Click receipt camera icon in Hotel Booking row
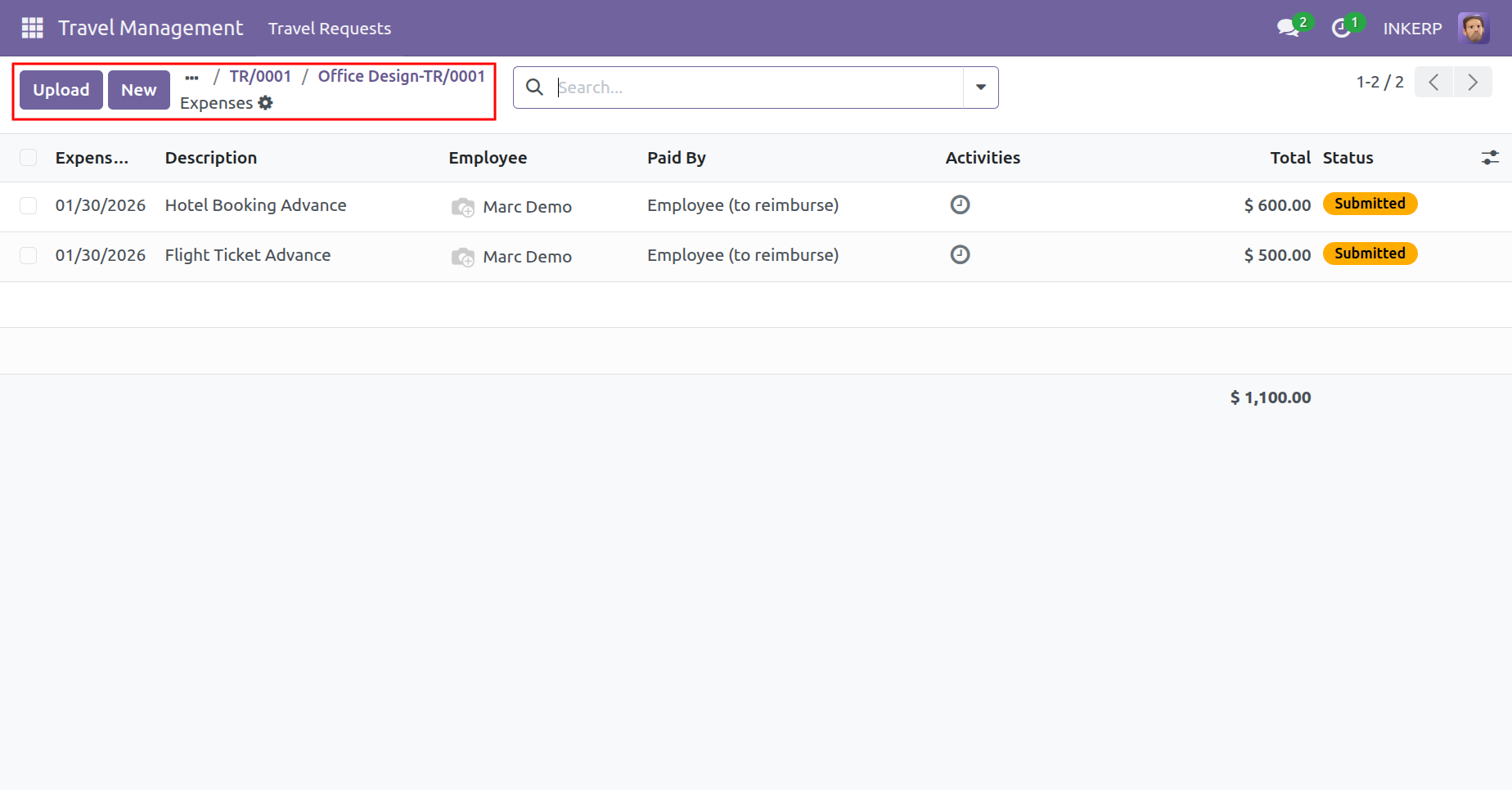The image size is (1512, 790). coord(462,207)
